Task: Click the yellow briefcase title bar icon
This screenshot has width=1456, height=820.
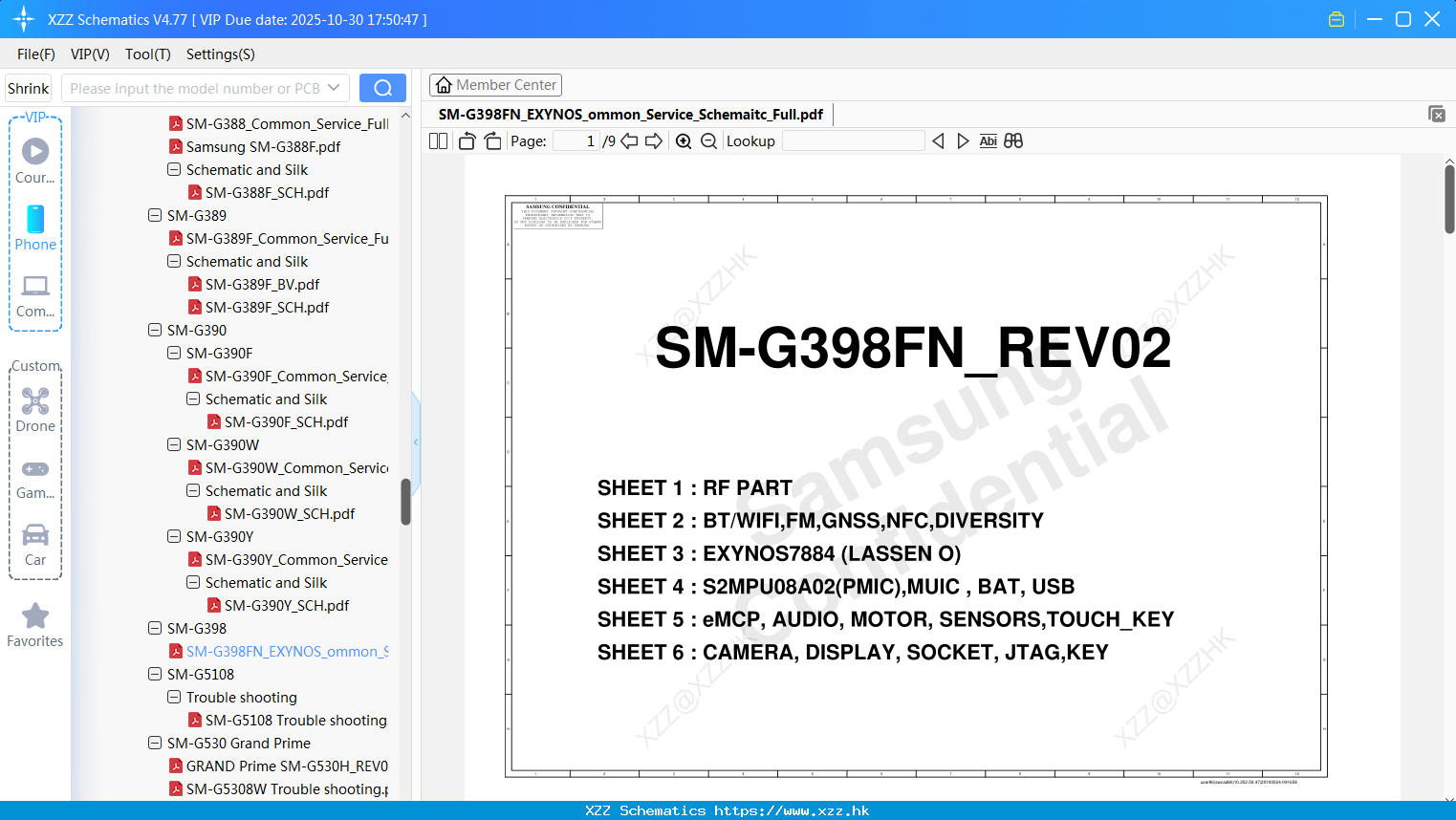Action: point(1336,19)
